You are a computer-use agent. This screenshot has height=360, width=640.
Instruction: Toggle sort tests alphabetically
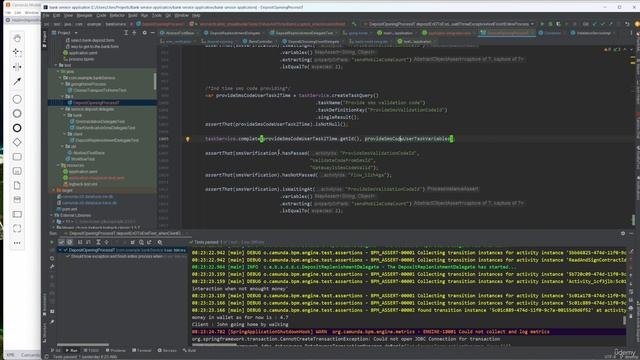click(80, 242)
